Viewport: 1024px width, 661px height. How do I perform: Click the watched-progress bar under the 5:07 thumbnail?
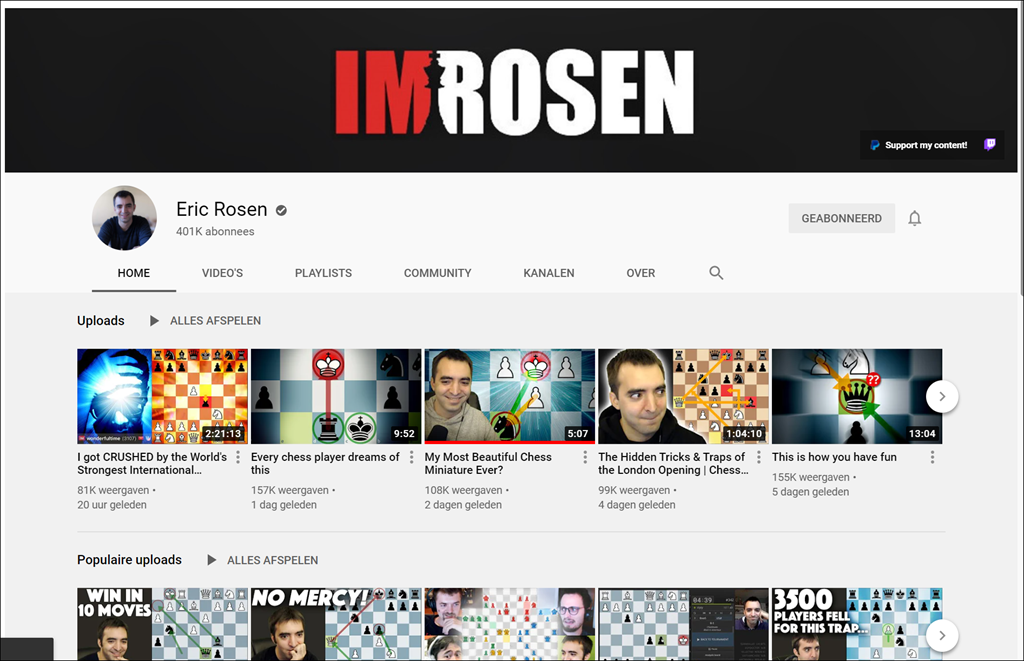pos(510,443)
